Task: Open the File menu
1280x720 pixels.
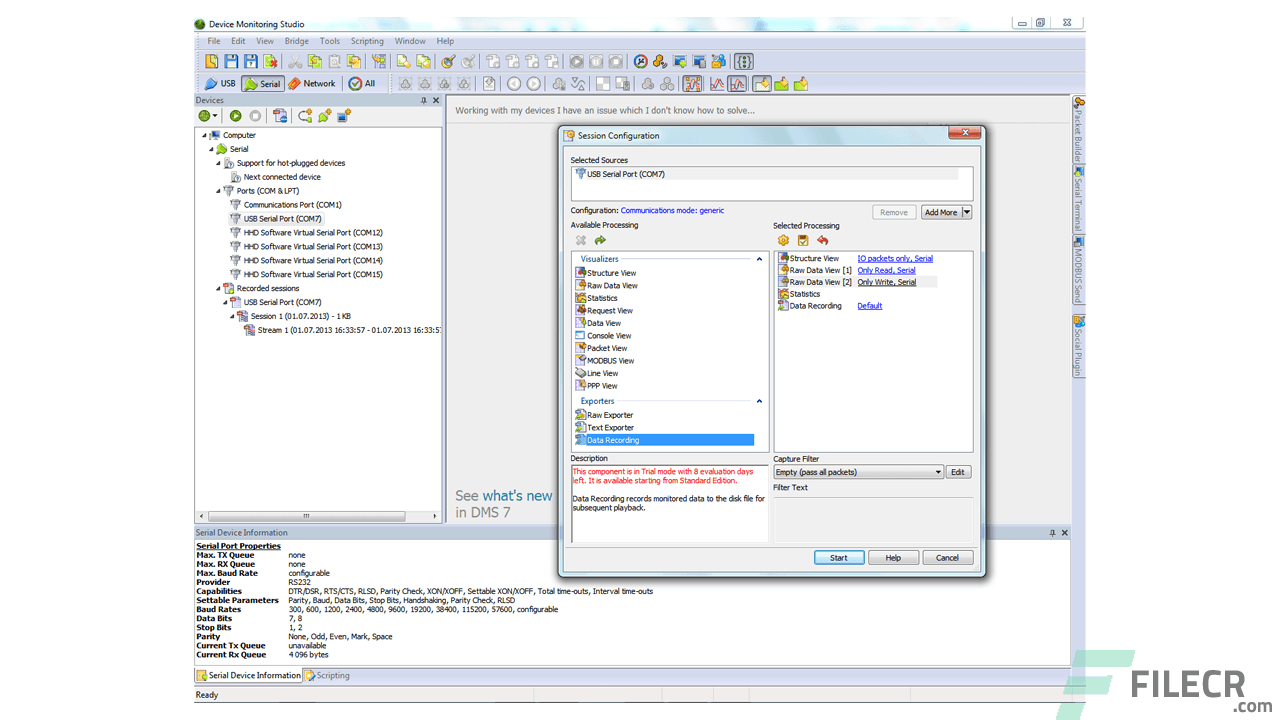Action: pos(214,41)
